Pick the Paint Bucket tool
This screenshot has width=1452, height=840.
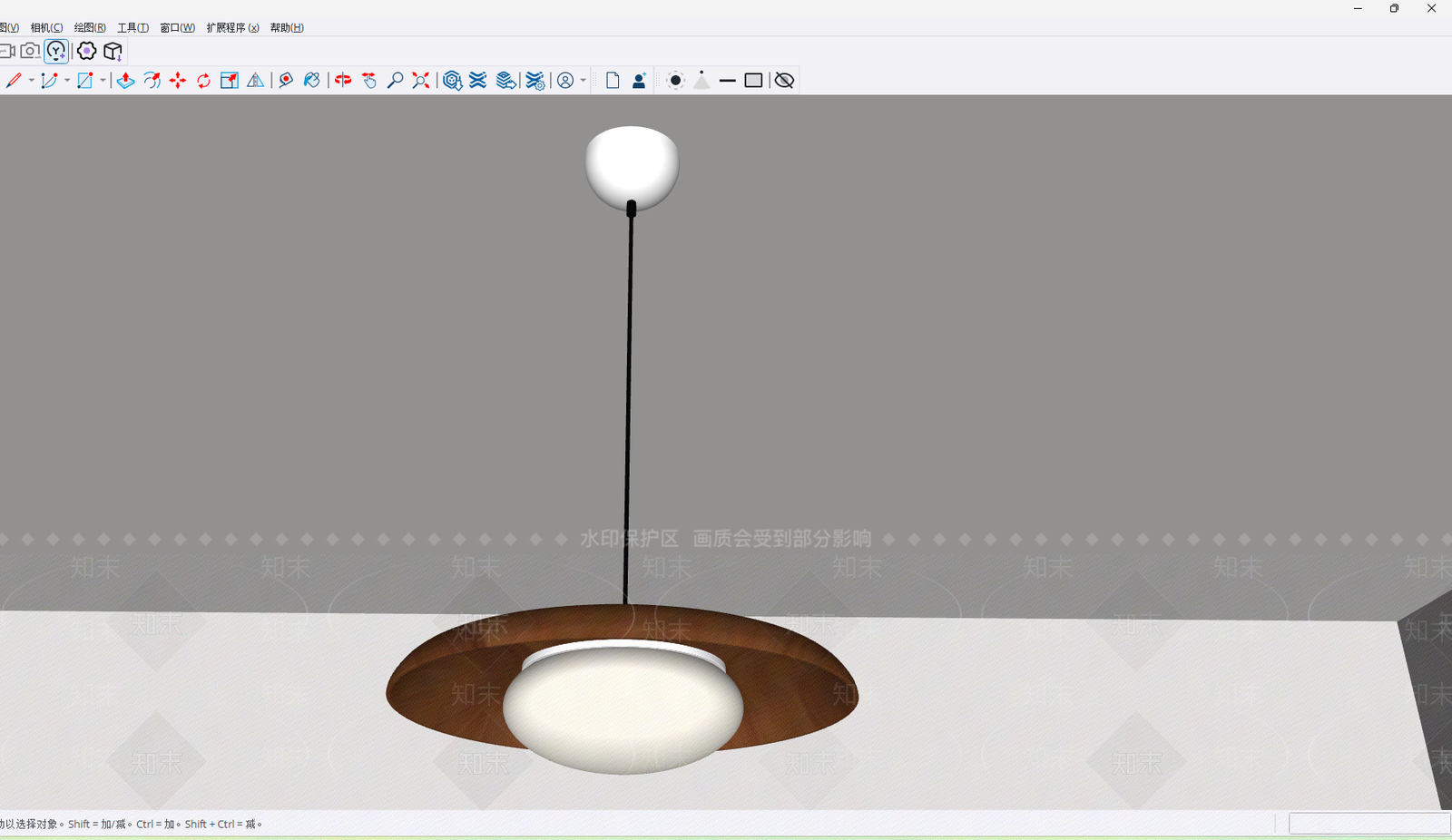[312, 81]
